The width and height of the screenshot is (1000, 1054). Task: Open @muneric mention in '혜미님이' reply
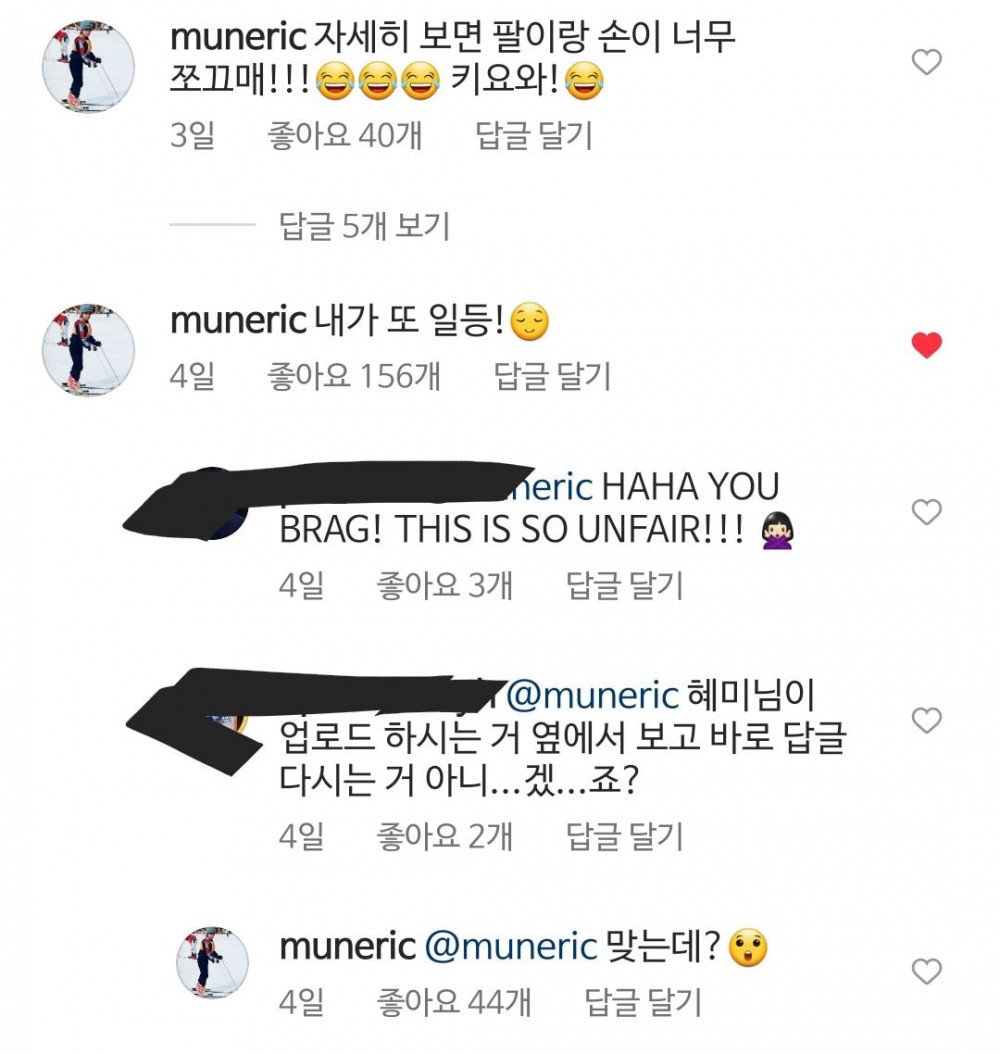[x=592, y=694]
